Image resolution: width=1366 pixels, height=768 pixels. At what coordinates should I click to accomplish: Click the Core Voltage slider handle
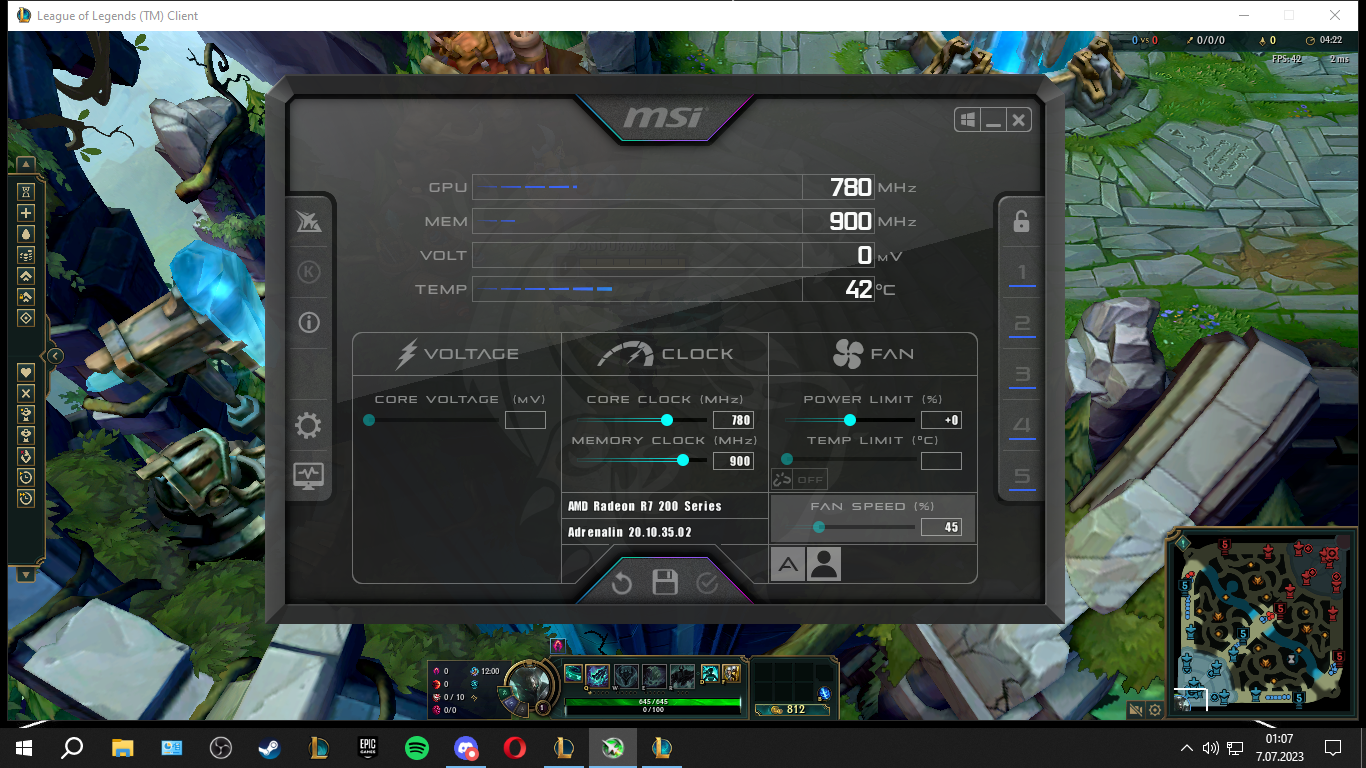pos(369,420)
